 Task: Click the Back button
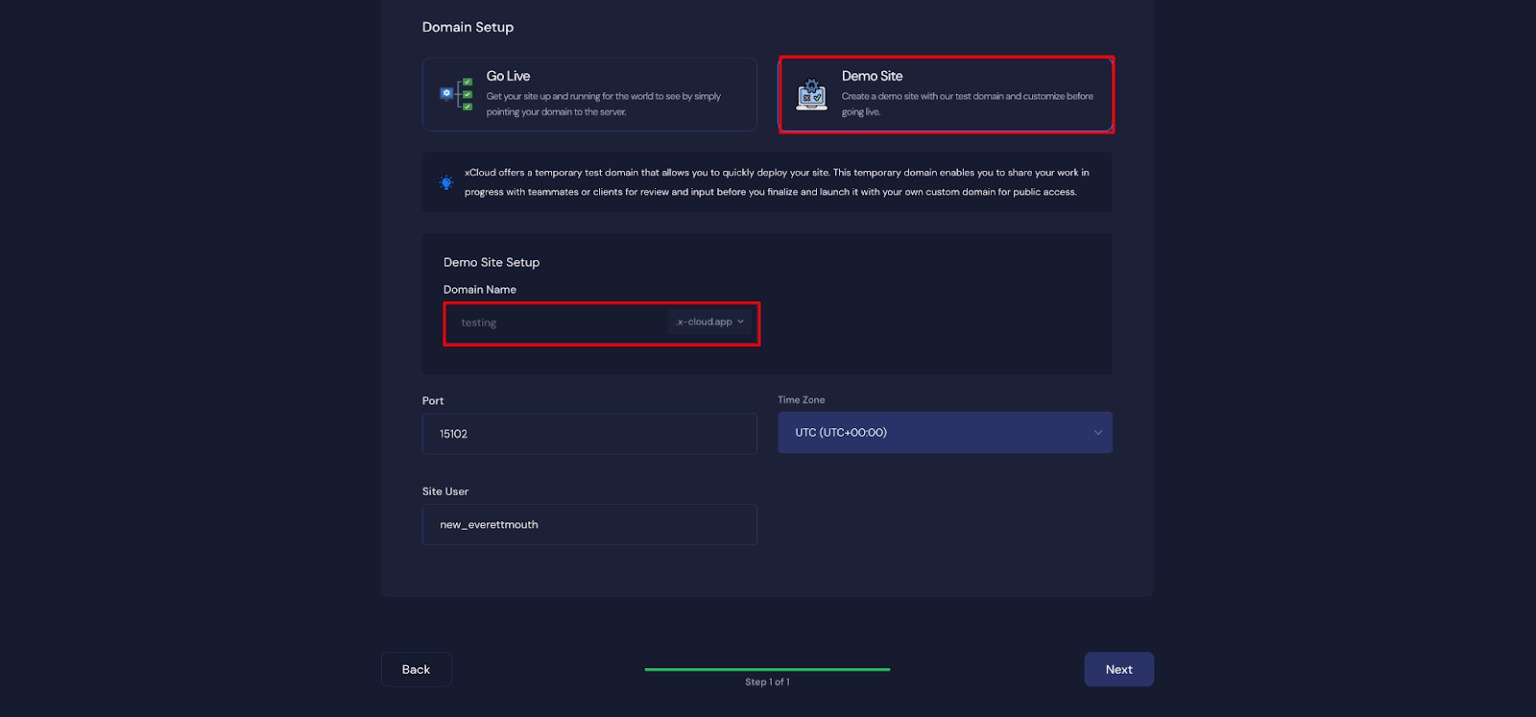pyautogui.click(x=416, y=669)
